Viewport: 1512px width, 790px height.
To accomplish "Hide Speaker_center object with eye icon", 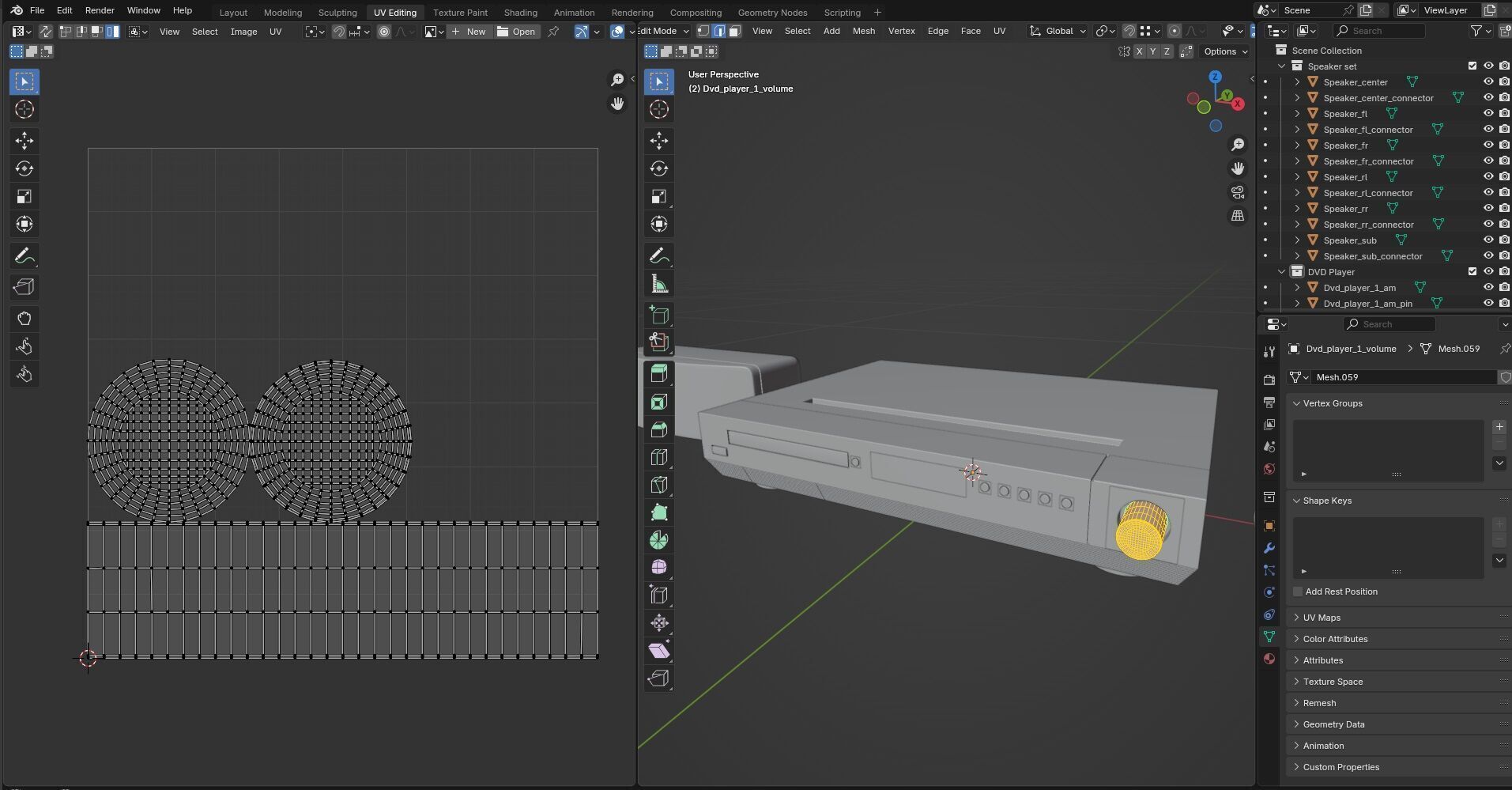I will [1487, 82].
